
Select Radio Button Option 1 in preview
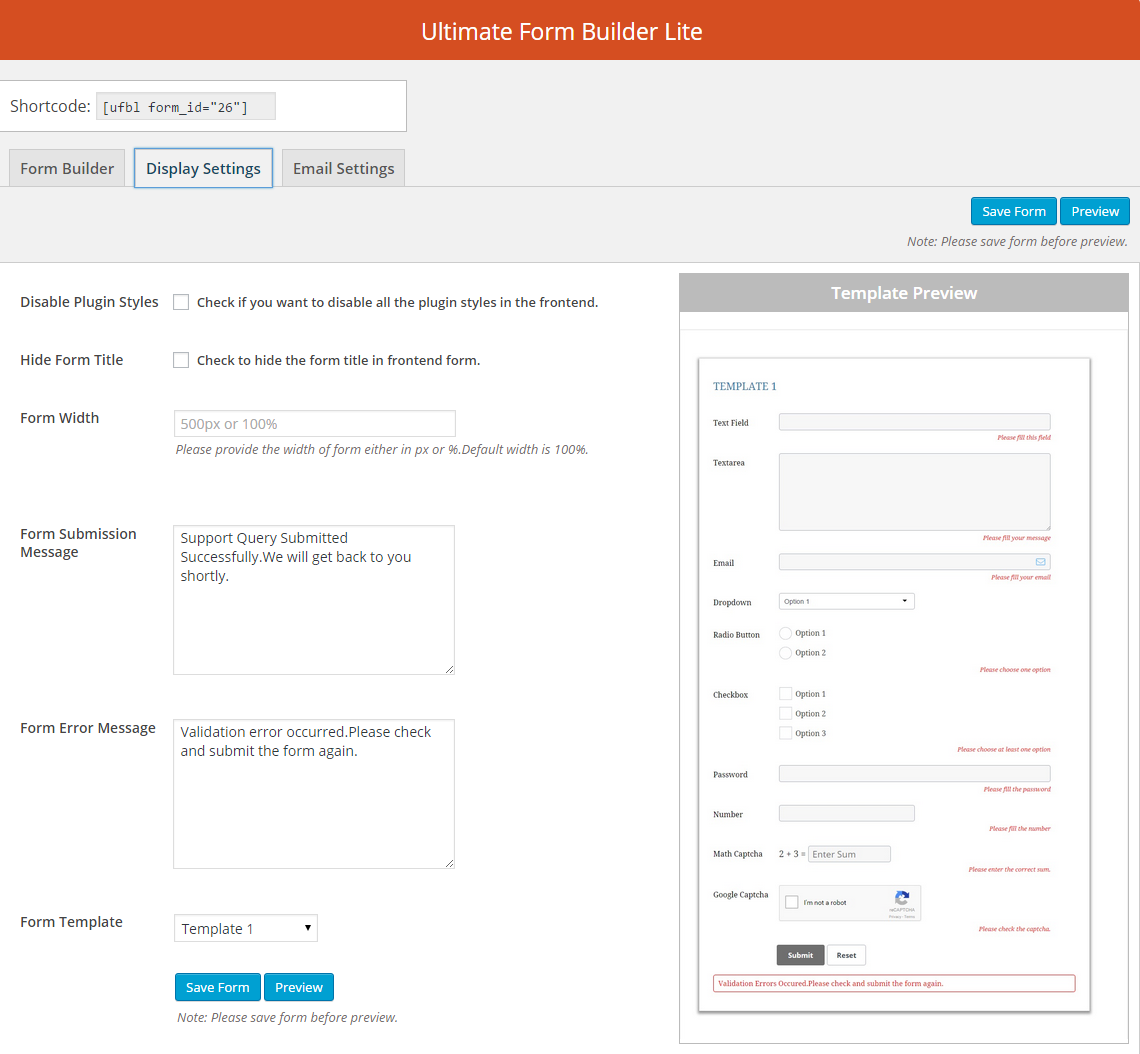pyautogui.click(x=785, y=633)
